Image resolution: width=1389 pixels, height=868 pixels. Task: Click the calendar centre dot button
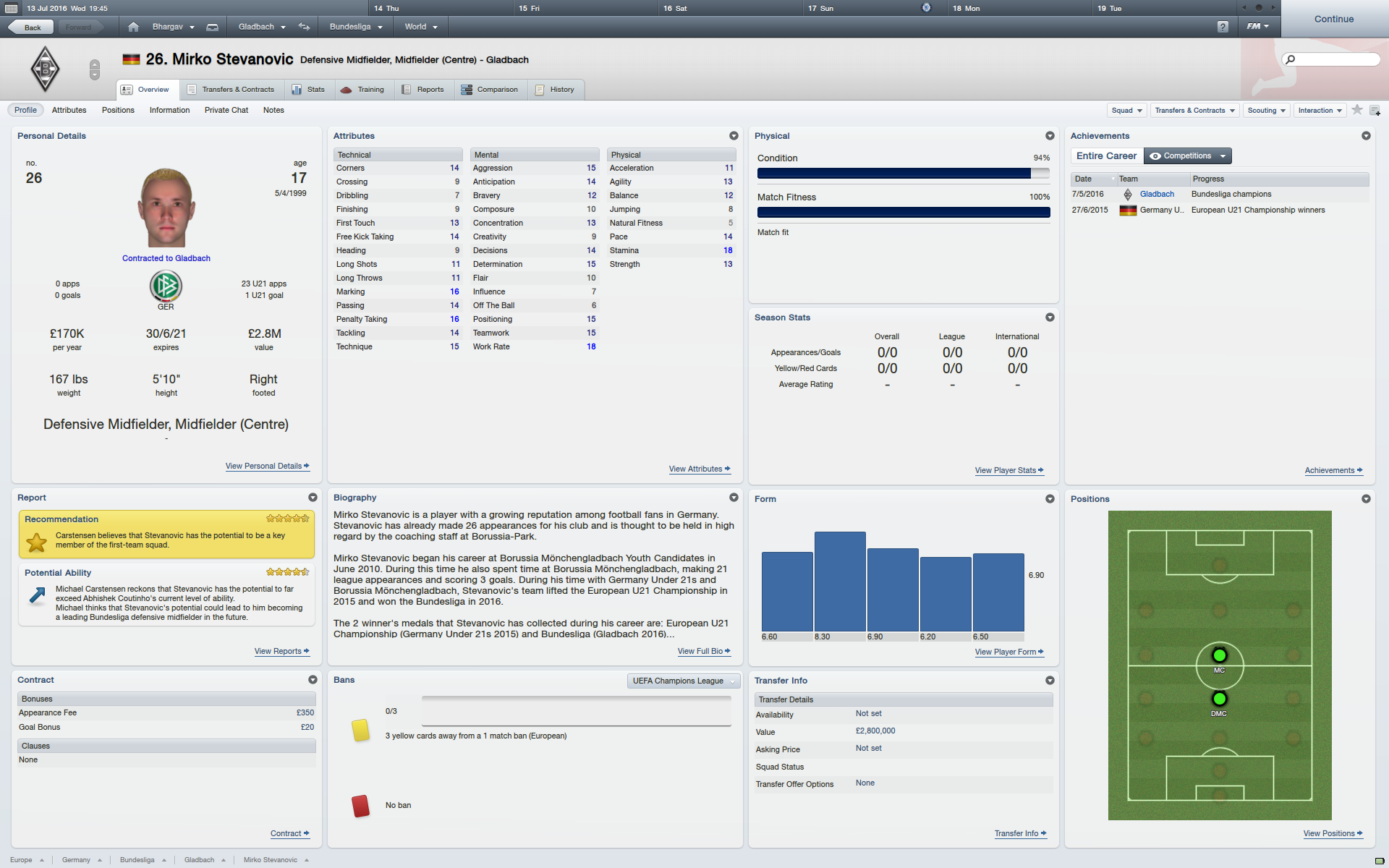click(x=1259, y=8)
